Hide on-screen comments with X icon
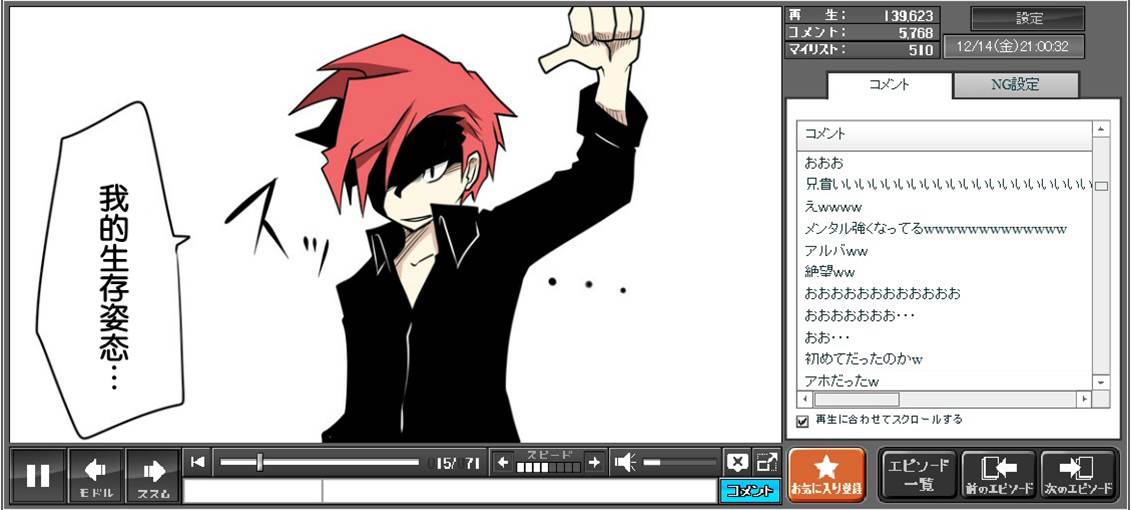 [737, 462]
